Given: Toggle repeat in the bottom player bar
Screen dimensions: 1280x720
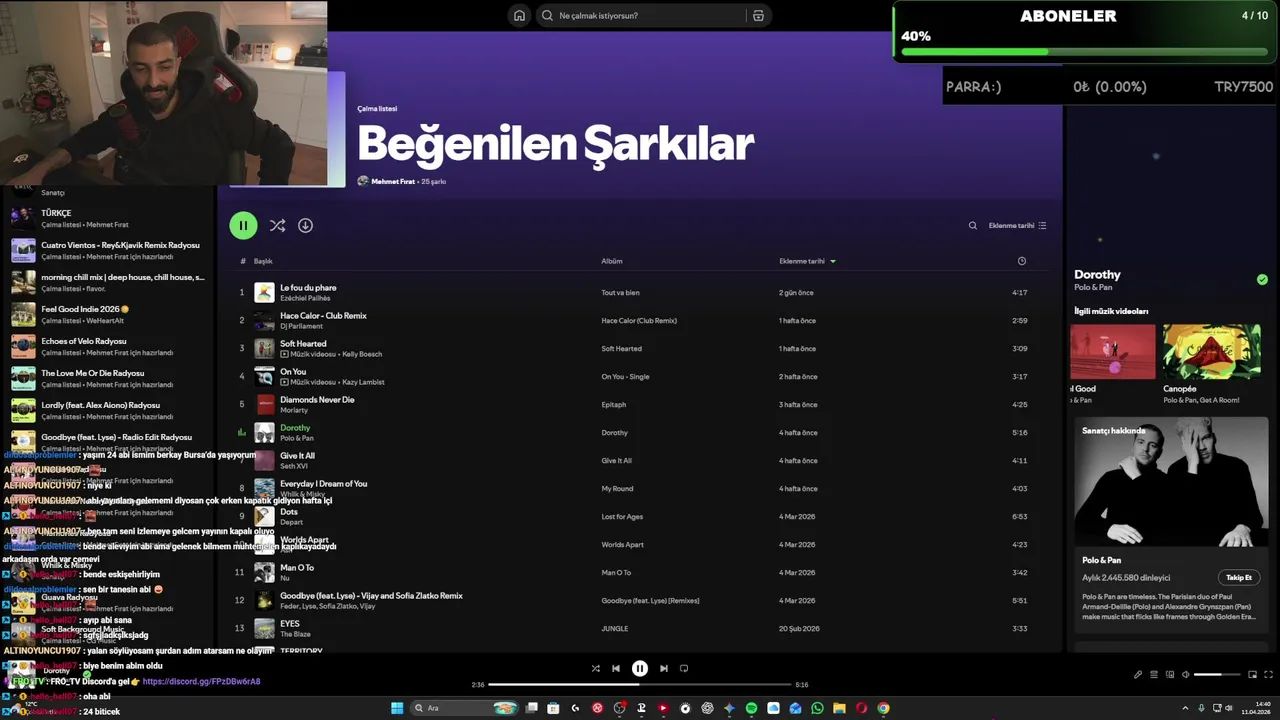Looking at the screenshot, I should point(684,668).
